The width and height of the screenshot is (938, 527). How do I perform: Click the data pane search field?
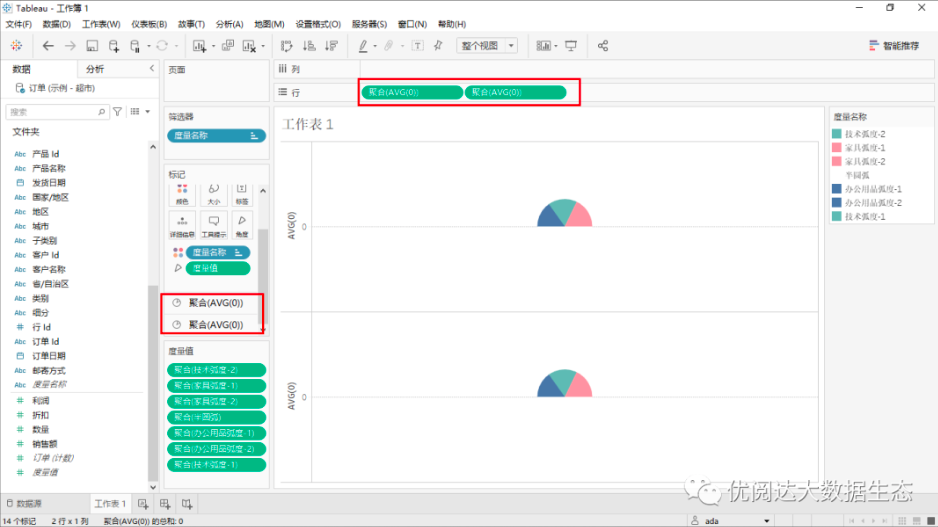55,112
